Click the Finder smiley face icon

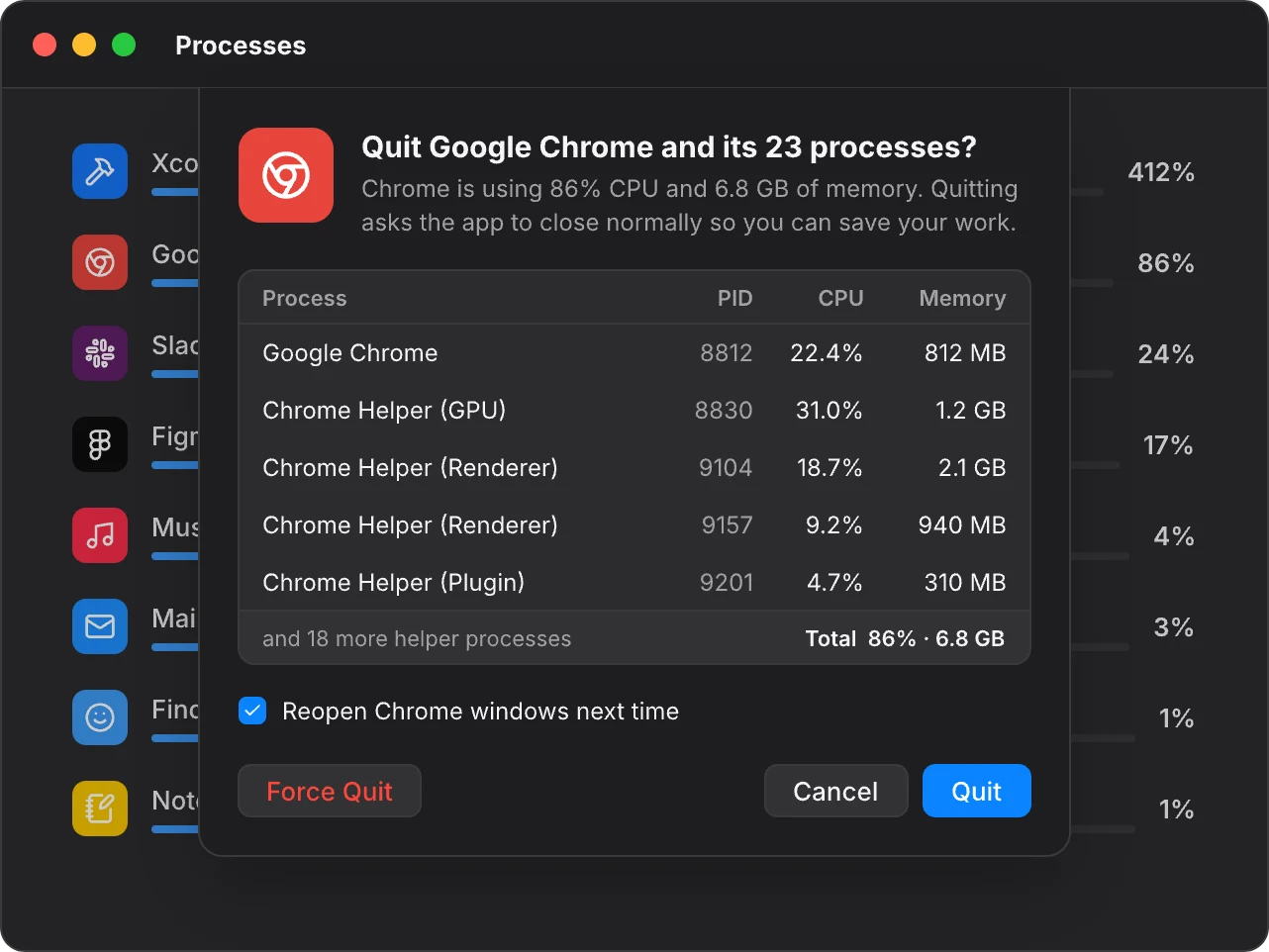click(x=100, y=717)
